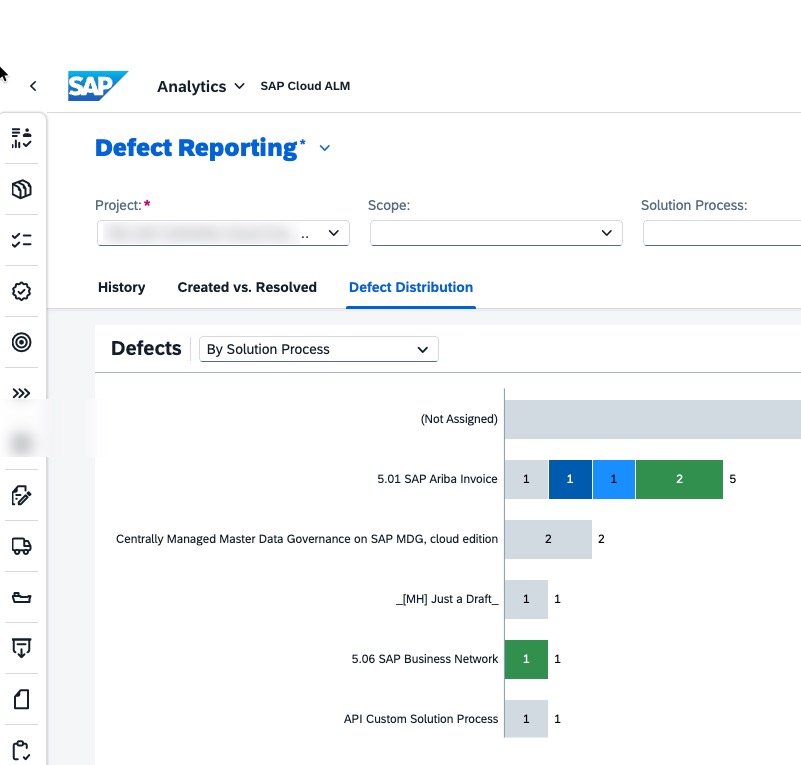Screen dimensions: 801x765
Task: Click dark blue segment of SAP Ariba Invoice
Action: click(570, 479)
